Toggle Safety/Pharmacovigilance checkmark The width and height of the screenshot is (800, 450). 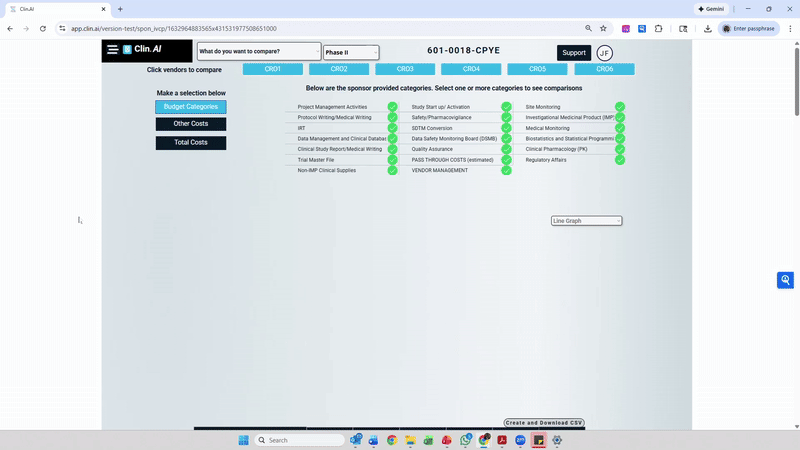click(x=506, y=117)
